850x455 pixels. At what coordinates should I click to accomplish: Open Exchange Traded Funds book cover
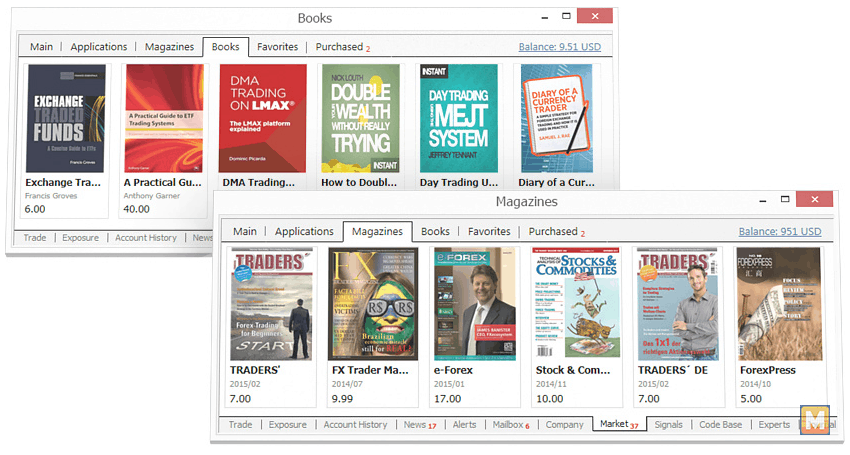65,118
